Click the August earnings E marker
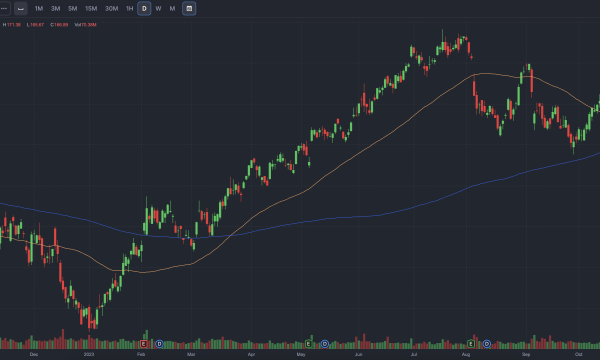This screenshot has height=360, width=600. coord(471,344)
